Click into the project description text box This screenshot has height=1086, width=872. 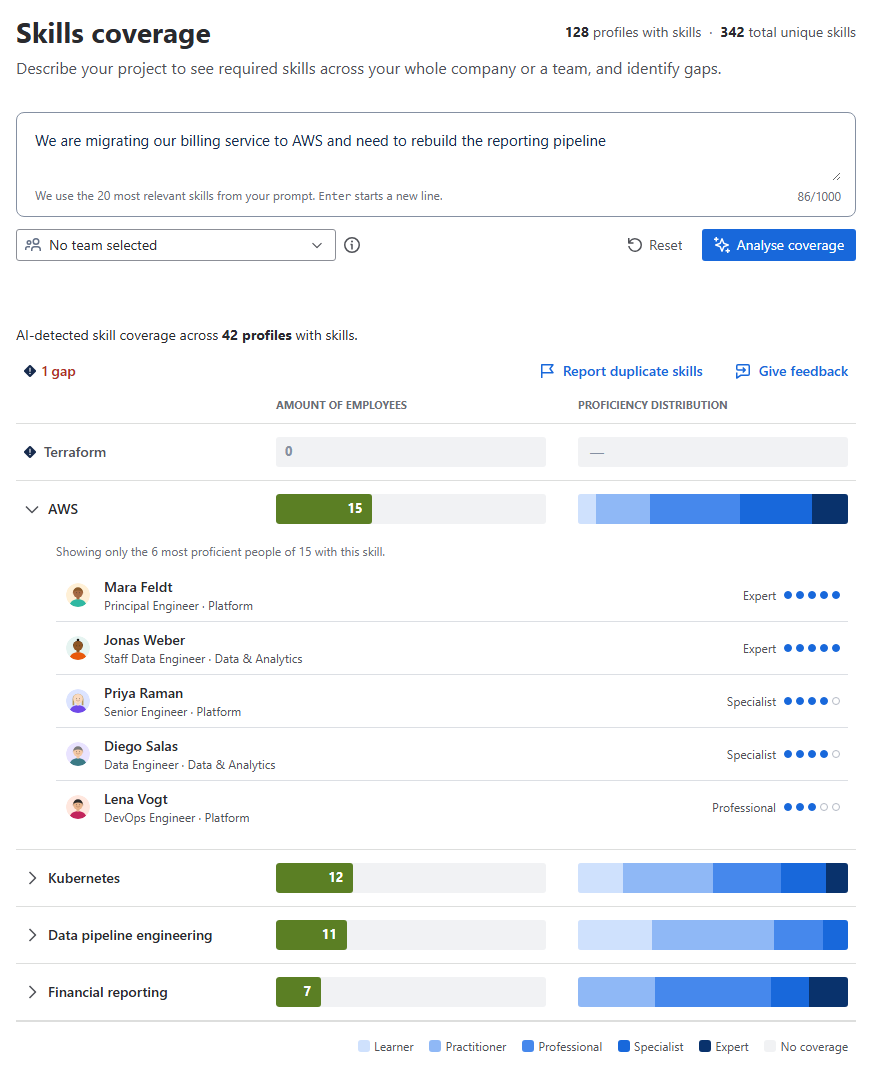pos(436,164)
